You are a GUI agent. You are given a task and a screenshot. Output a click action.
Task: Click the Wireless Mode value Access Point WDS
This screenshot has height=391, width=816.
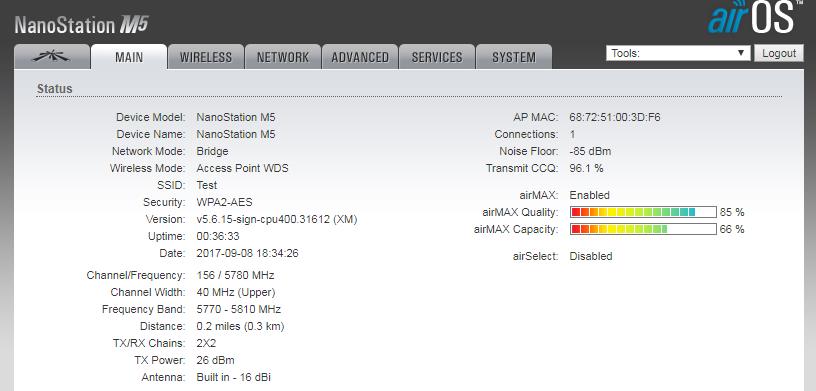[x=243, y=168]
